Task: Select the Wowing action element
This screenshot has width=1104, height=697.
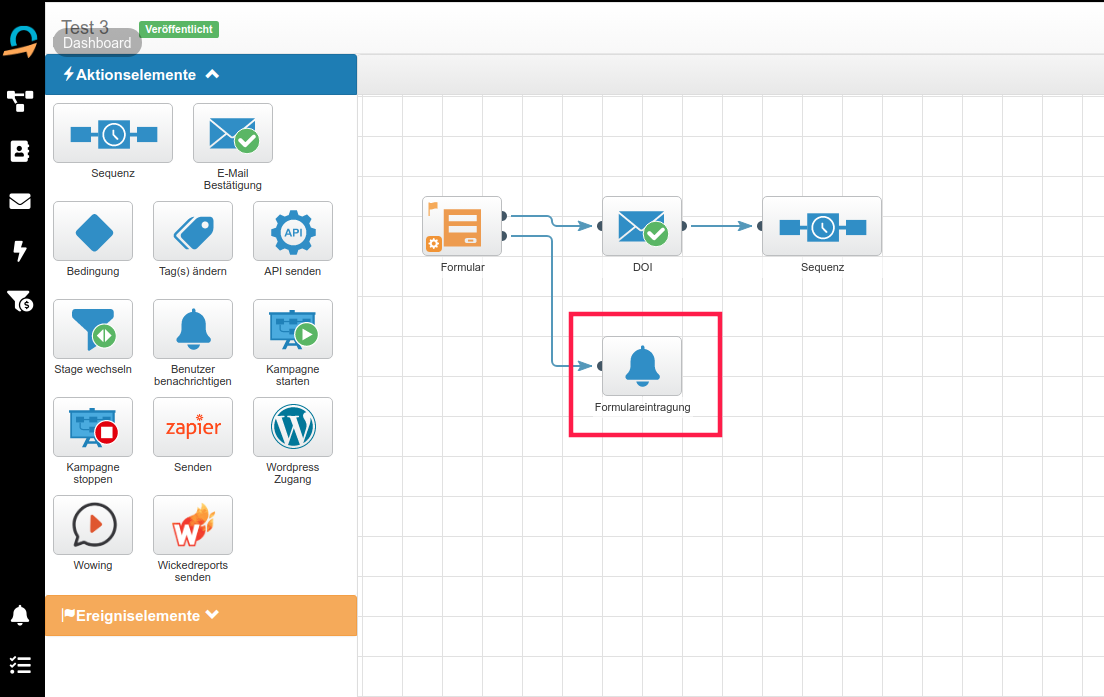Action: click(93, 525)
